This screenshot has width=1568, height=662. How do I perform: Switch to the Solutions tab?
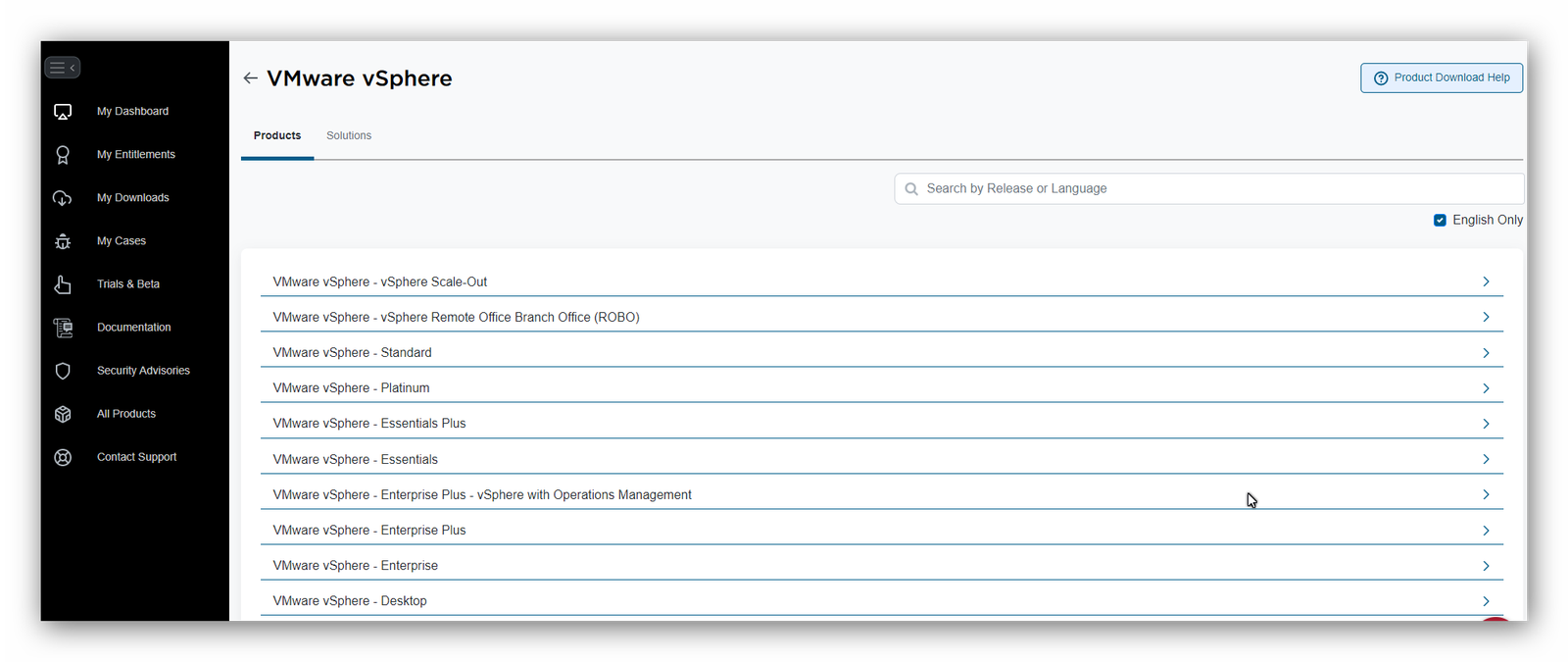(349, 136)
